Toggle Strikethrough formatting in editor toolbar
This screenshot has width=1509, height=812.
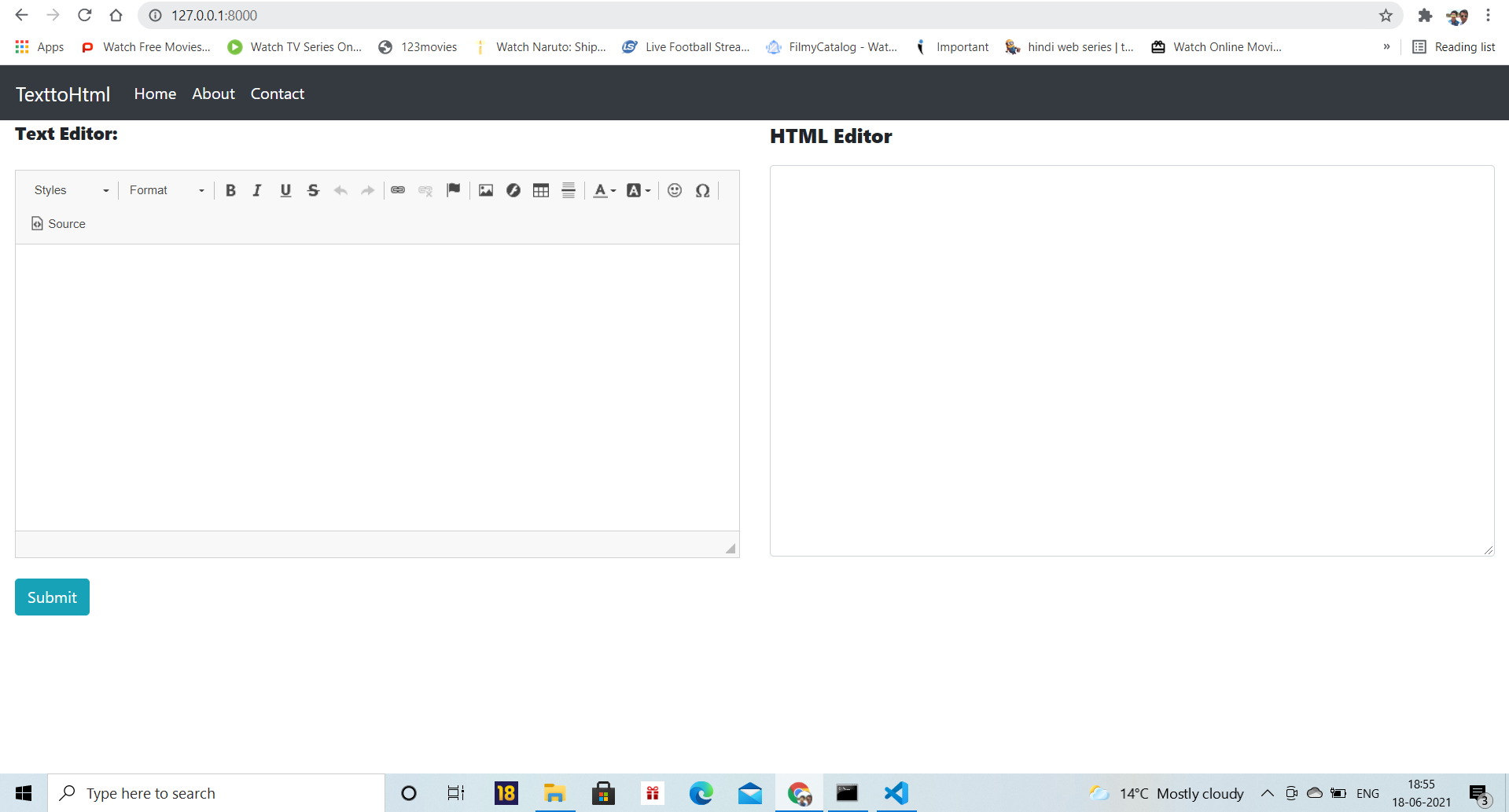[x=313, y=190]
